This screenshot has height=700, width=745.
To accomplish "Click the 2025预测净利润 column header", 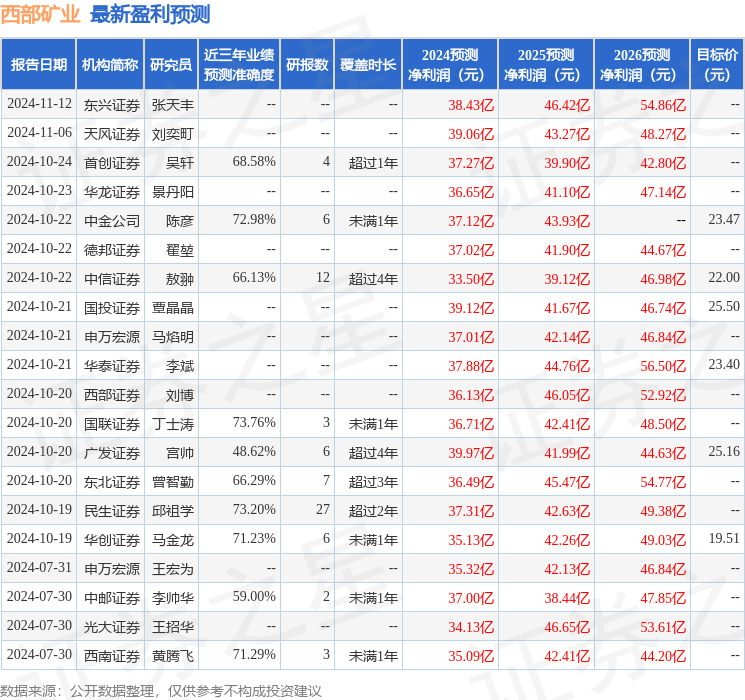I will [x=546, y=65].
